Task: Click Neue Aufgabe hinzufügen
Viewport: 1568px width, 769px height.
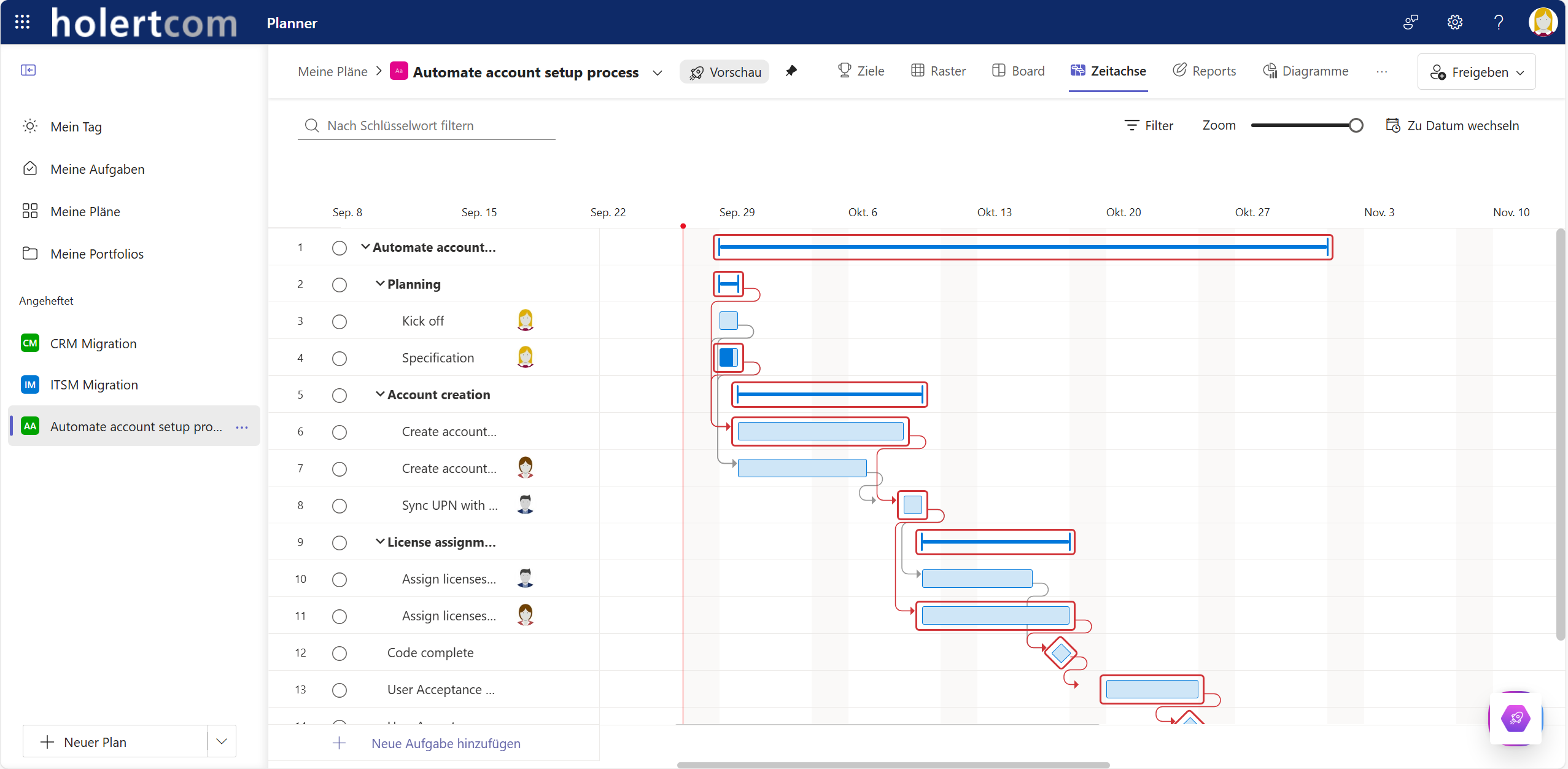Action: pos(446,743)
